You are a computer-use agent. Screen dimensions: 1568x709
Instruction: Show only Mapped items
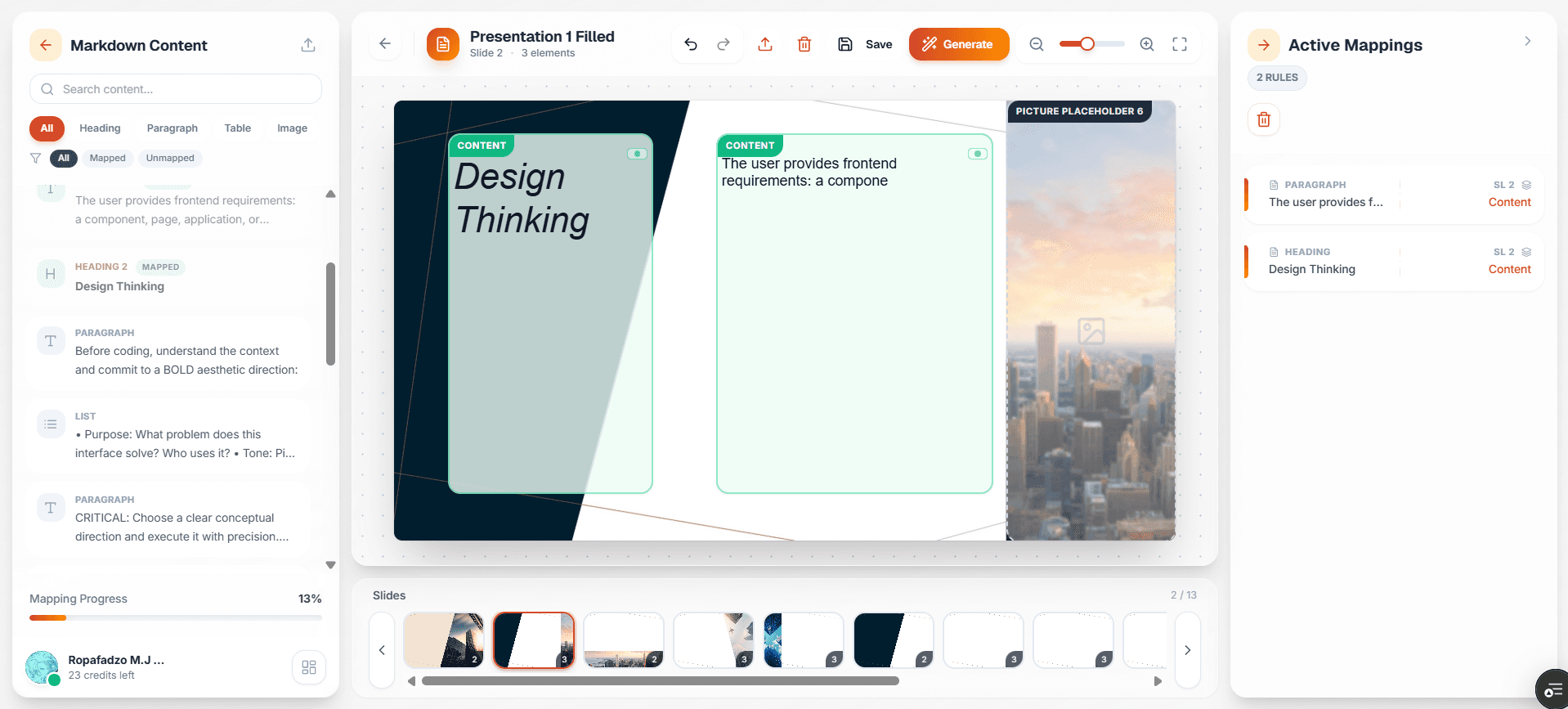108,158
